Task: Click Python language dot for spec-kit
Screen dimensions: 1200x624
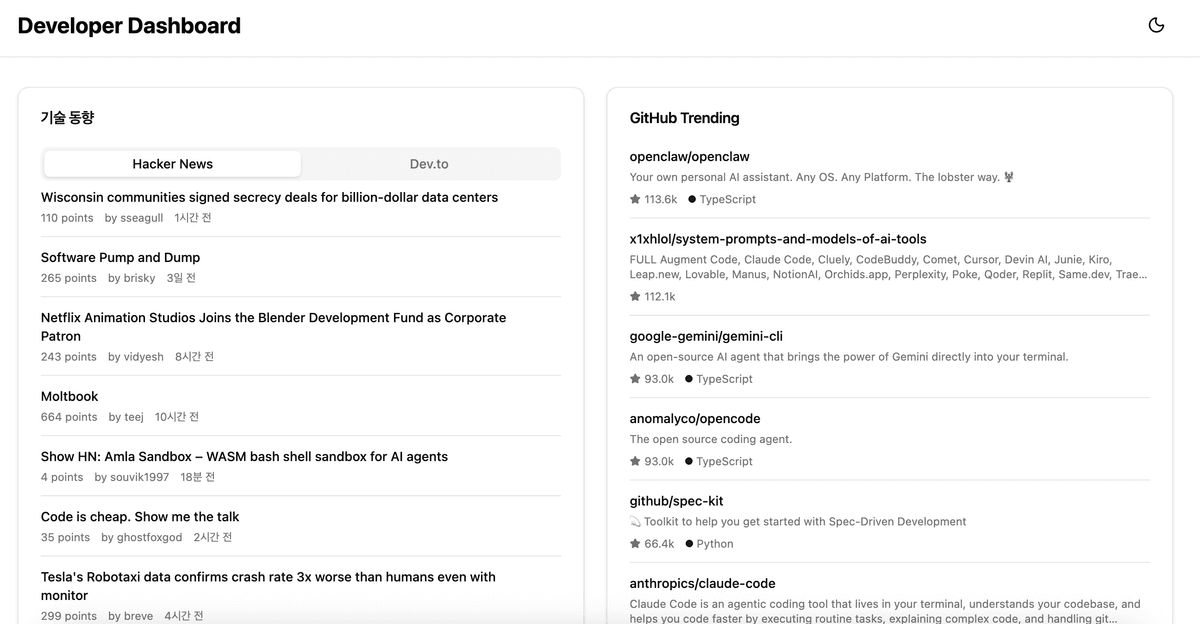Action: click(689, 544)
